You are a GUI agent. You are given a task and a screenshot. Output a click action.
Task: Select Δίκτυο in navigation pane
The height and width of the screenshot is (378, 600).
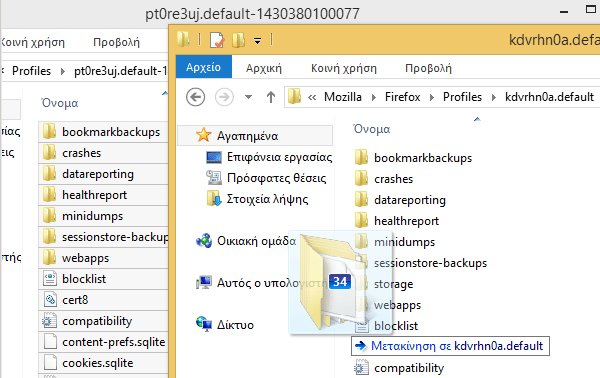[235, 325]
